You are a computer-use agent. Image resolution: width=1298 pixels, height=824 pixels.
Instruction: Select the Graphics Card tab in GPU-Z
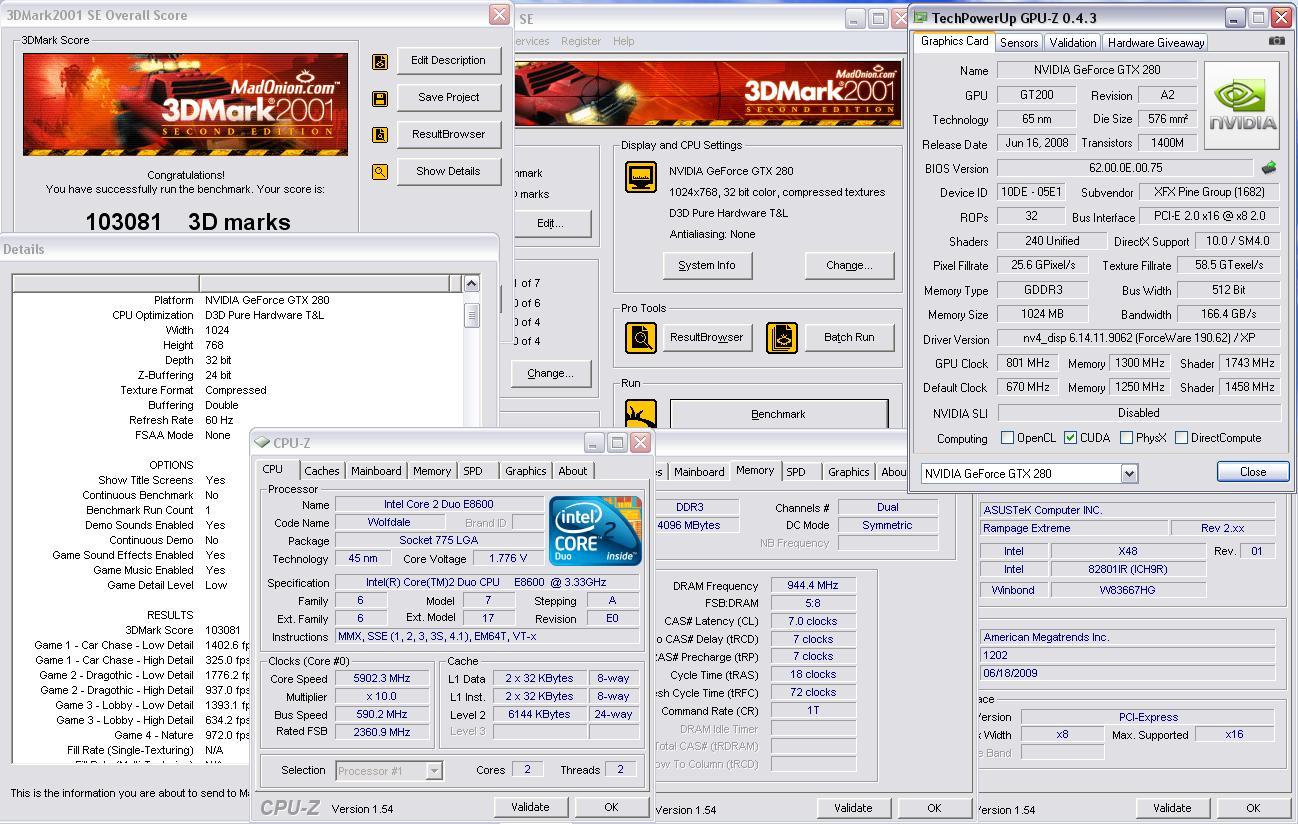click(x=954, y=41)
